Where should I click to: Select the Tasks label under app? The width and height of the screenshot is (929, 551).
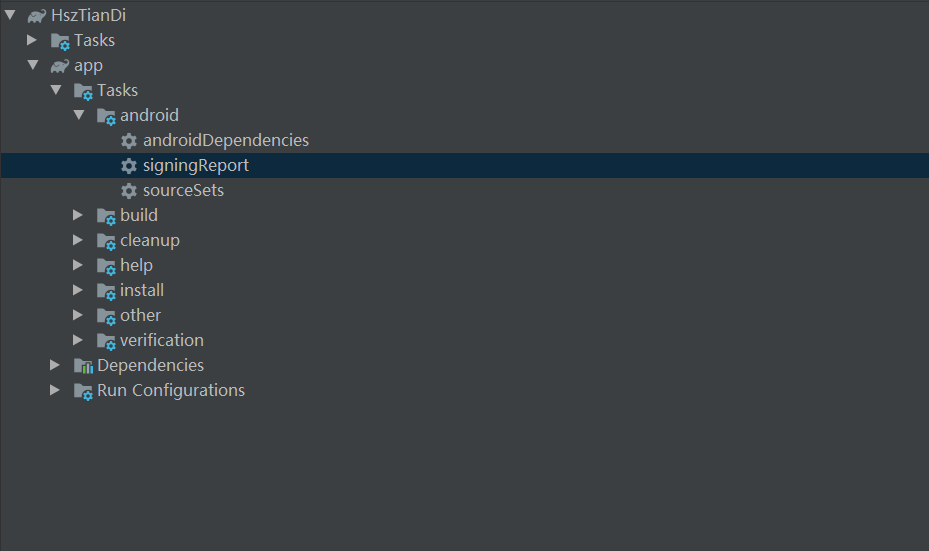tap(117, 90)
